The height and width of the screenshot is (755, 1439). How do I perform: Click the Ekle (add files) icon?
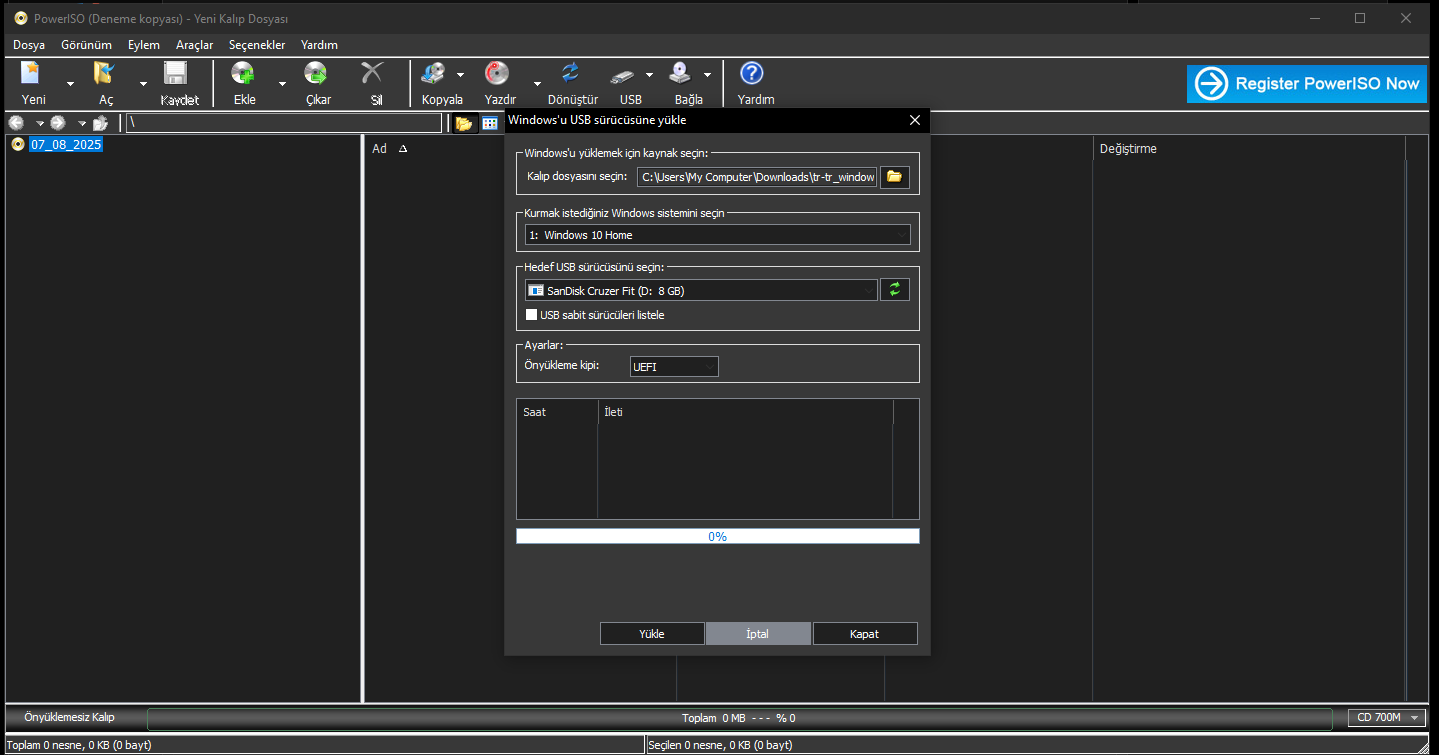click(x=242, y=74)
